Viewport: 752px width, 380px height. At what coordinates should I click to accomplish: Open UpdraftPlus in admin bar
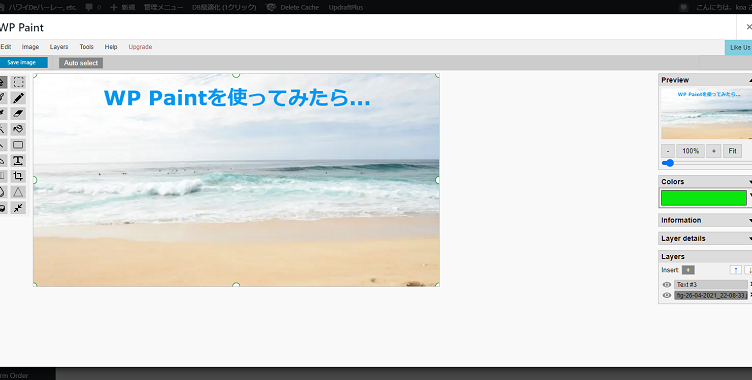(x=346, y=7)
